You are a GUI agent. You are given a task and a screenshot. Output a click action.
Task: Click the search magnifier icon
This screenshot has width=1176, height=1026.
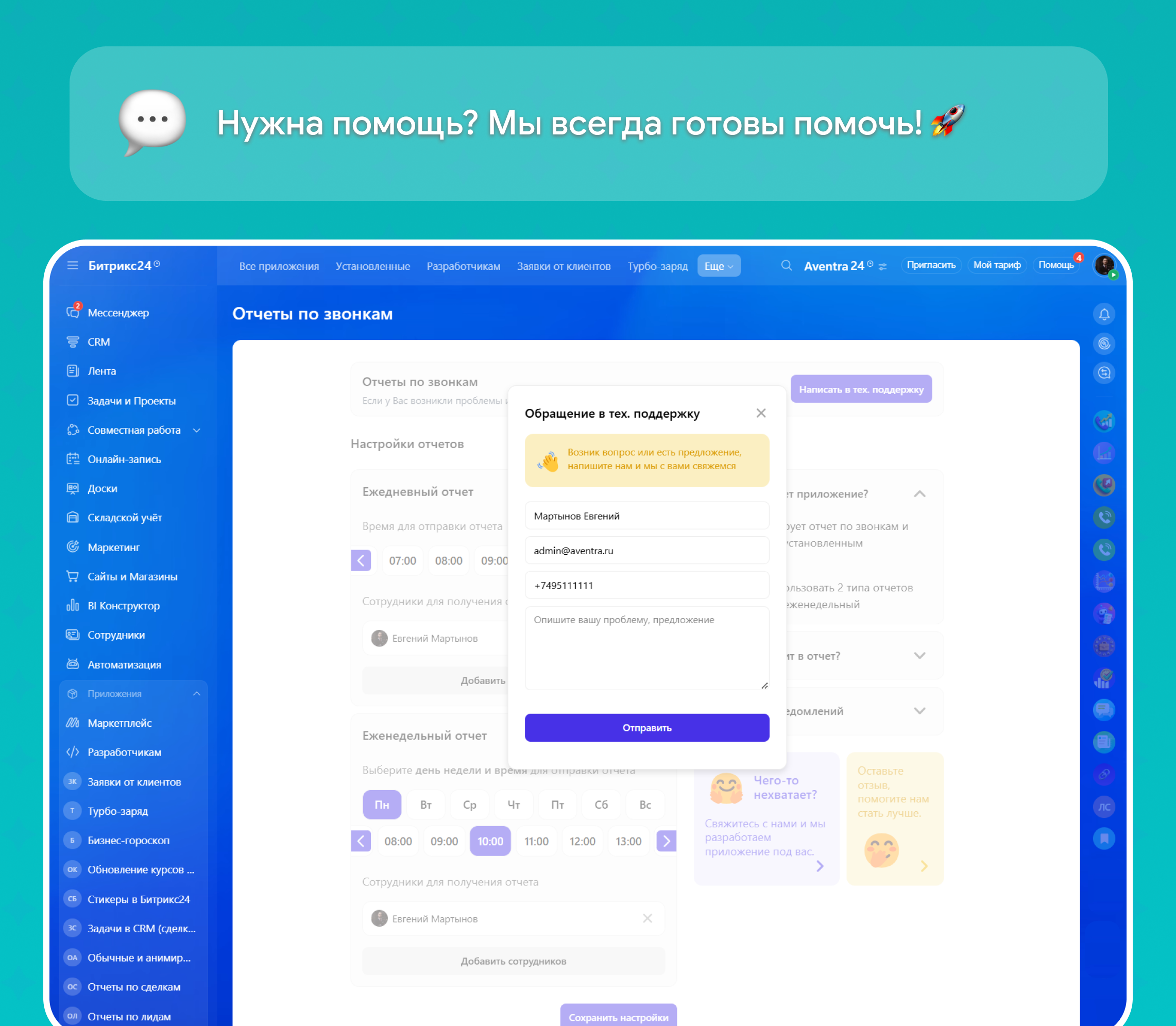786,266
